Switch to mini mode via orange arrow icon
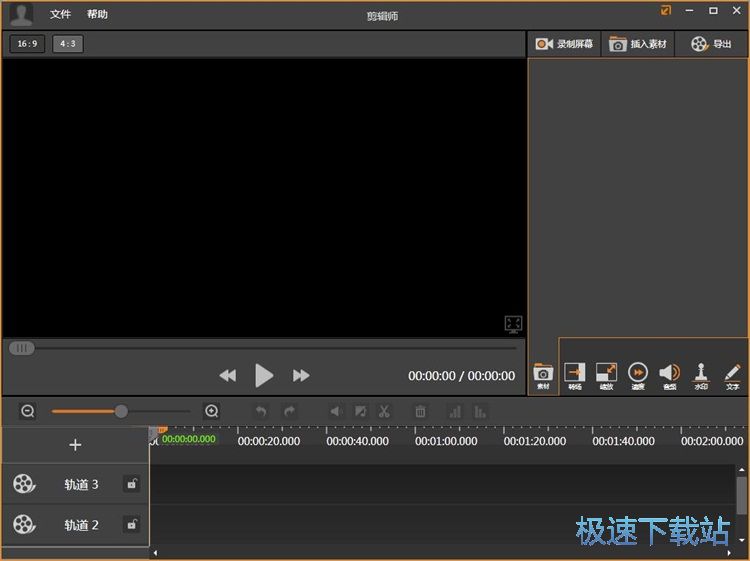Screen dimensions: 750x561 666,10
